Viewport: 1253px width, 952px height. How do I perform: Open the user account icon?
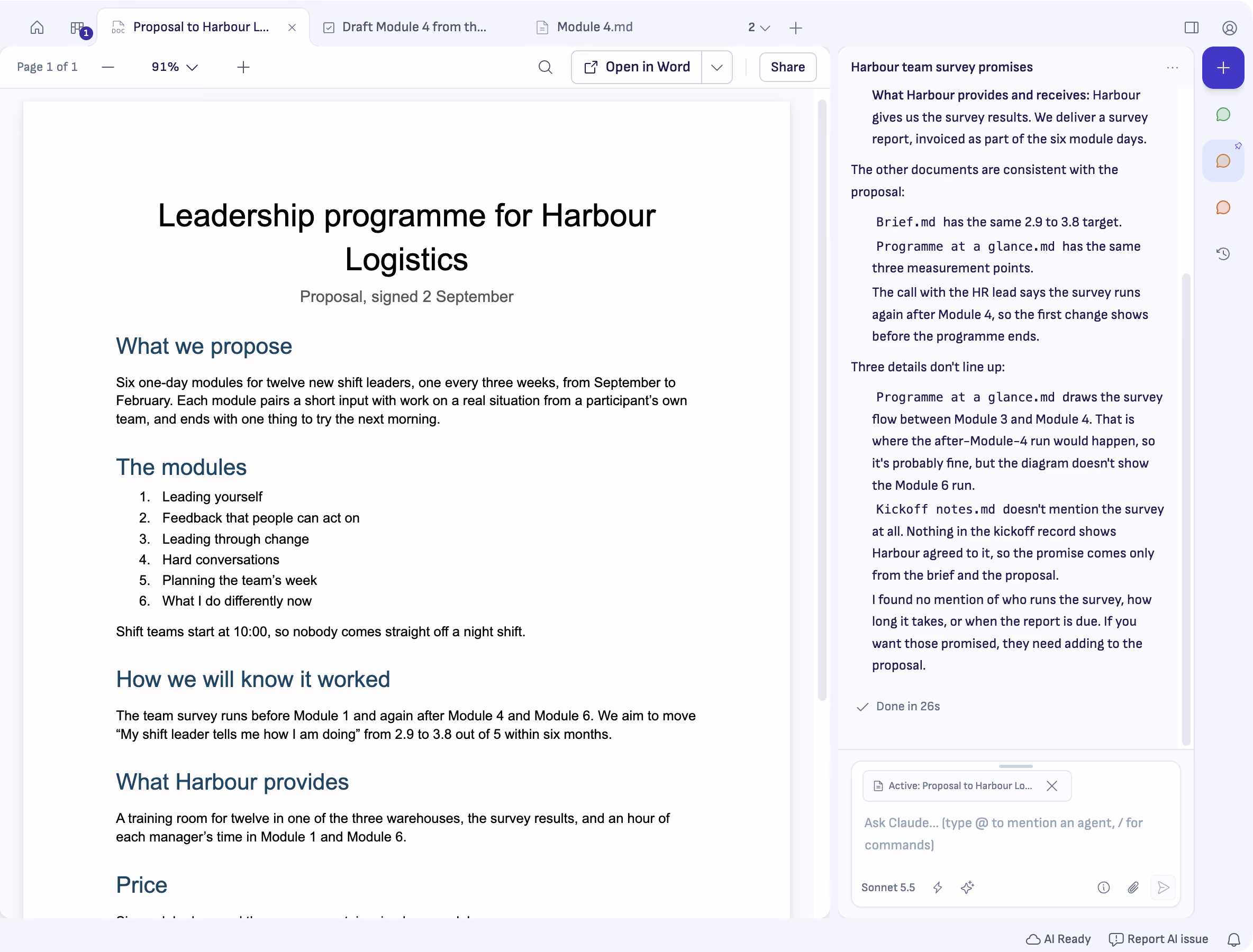1229,28
